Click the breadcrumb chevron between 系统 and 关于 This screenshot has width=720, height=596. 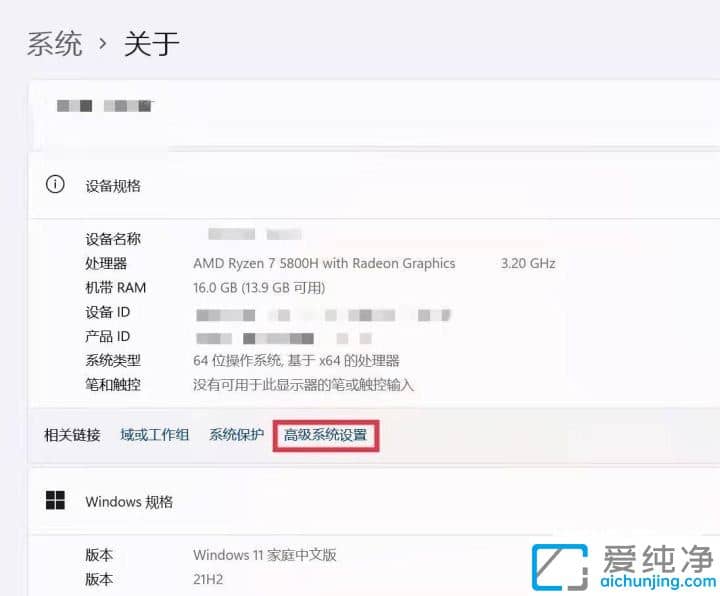tap(103, 45)
